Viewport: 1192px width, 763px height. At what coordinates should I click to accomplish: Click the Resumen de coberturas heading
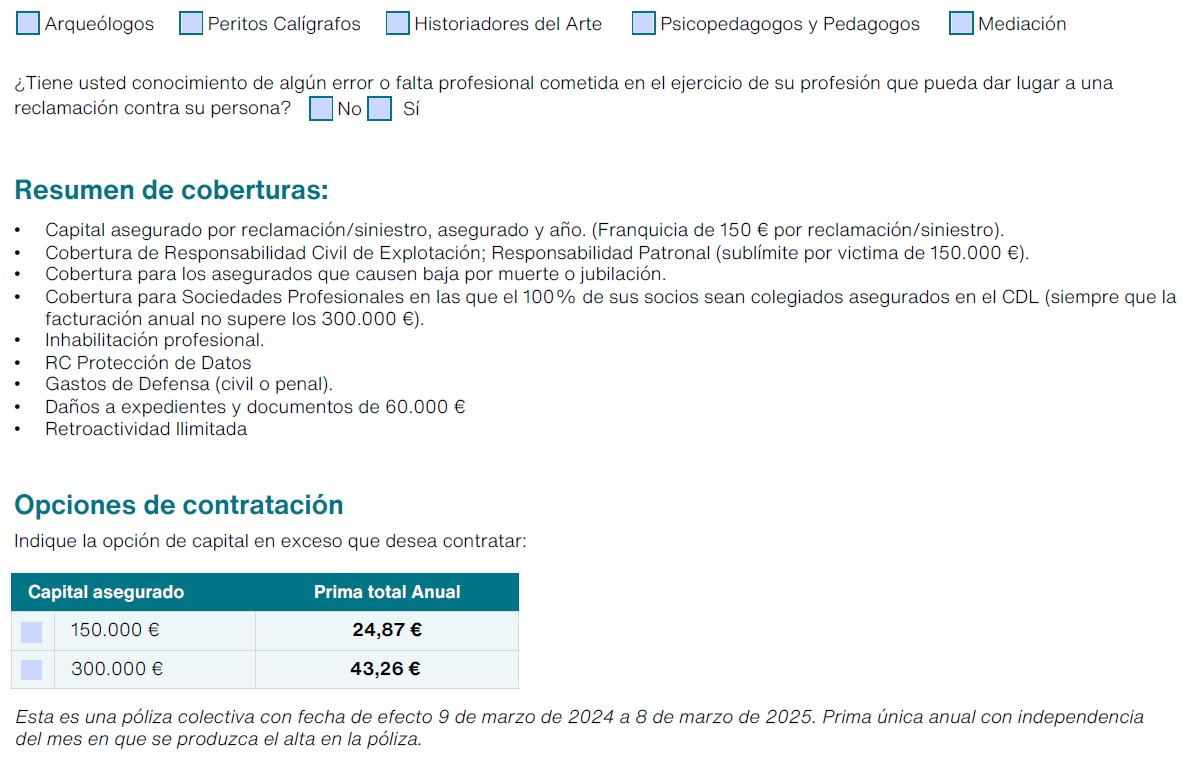click(x=172, y=190)
